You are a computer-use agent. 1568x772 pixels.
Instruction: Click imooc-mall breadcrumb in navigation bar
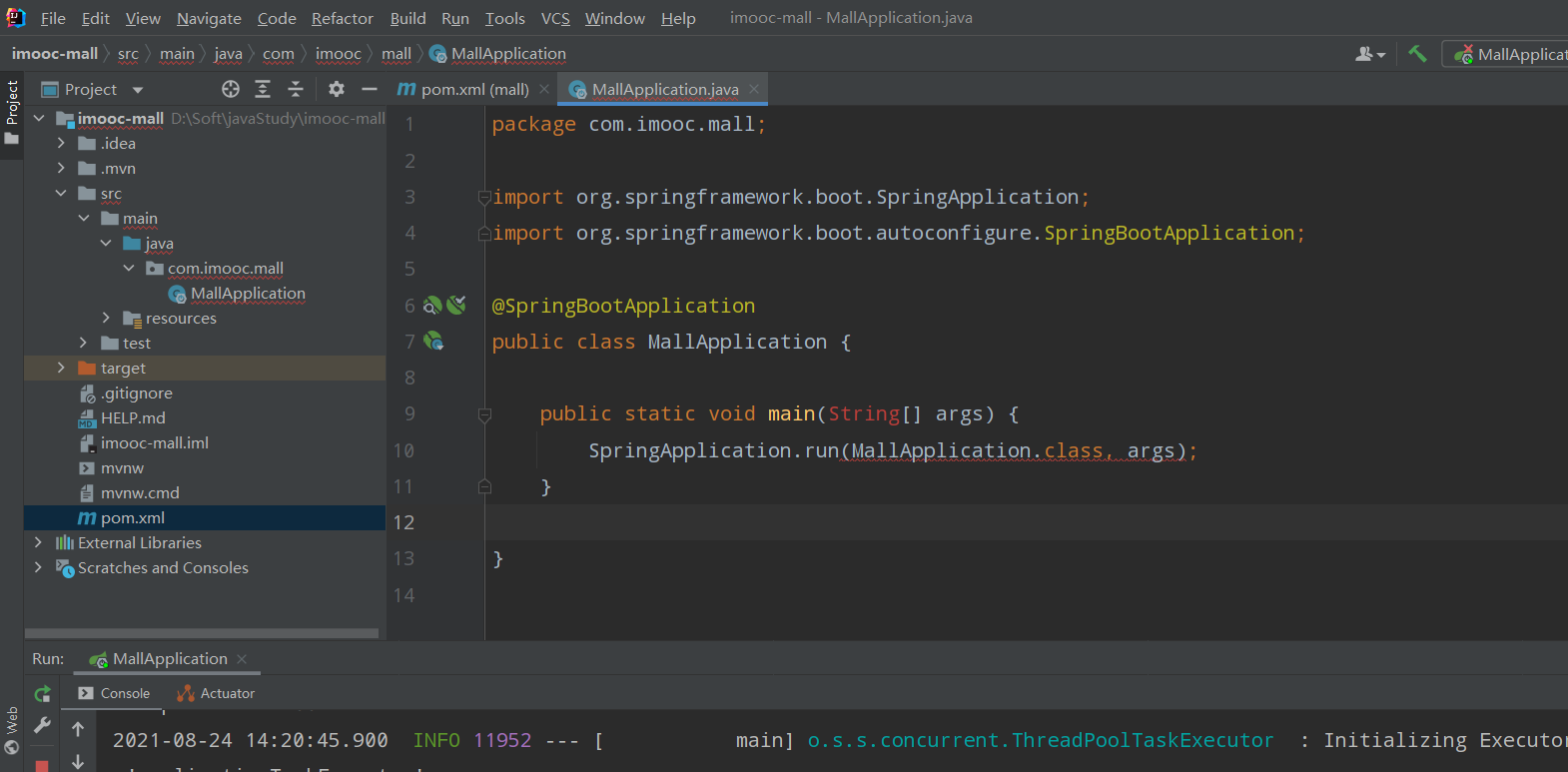(55, 54)
